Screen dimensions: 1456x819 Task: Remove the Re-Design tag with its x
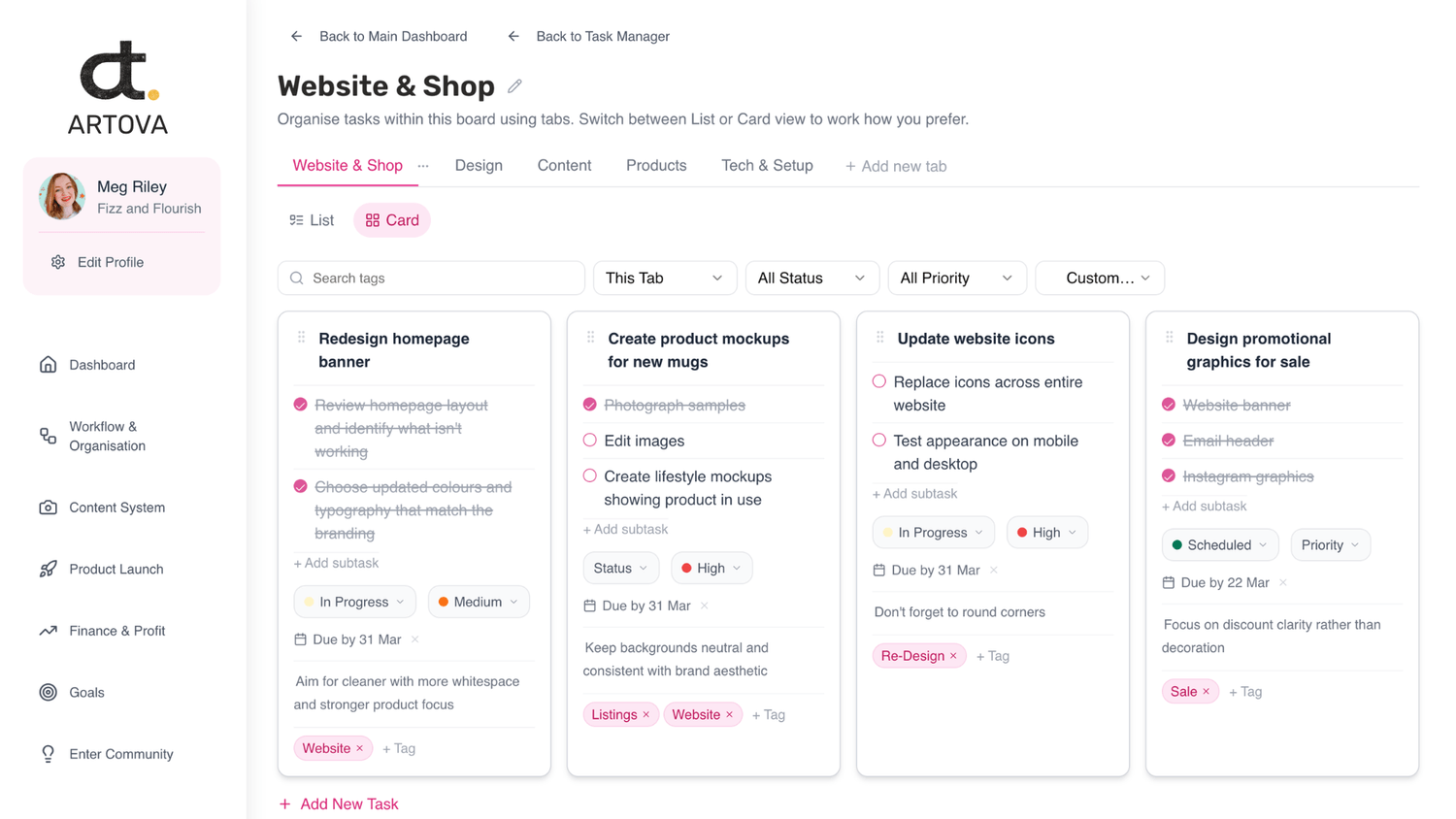(953, 656)
